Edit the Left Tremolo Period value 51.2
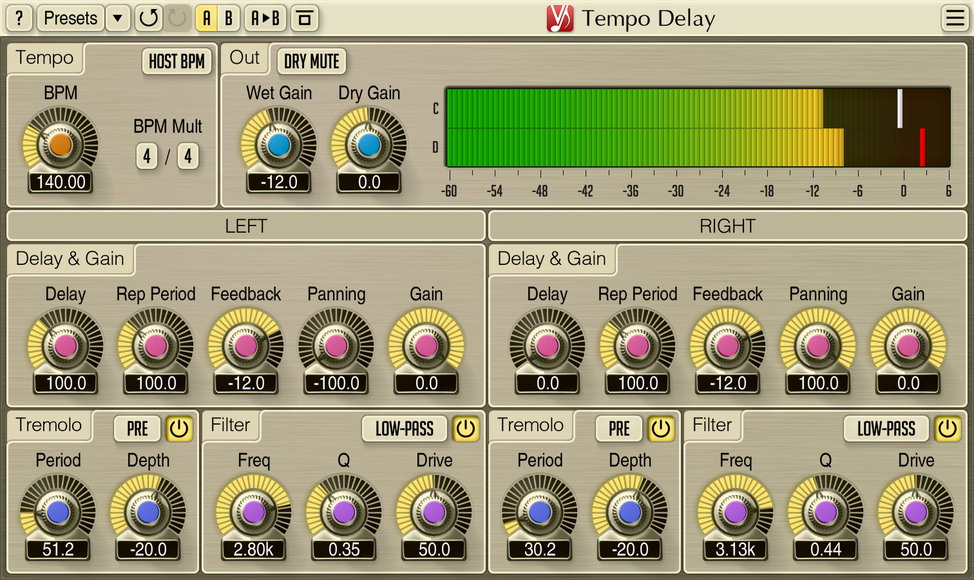The height and width of the screenshot is (580, 974). coord(58,550)
